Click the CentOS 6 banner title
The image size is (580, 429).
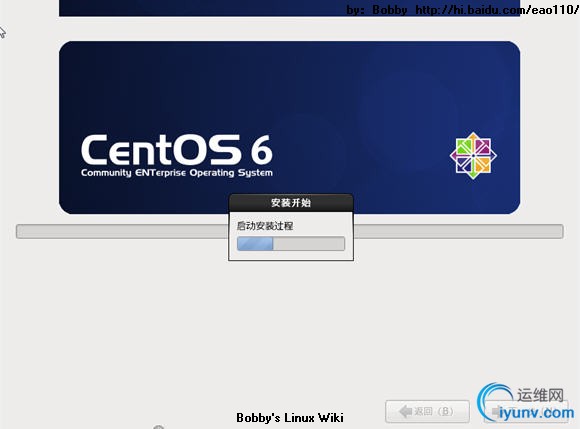coord(177,149)
